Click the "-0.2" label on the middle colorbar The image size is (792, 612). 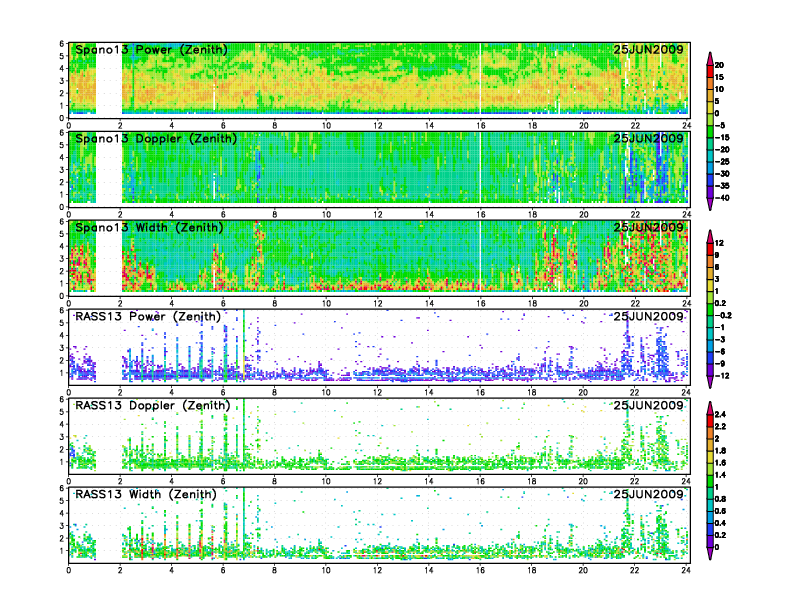coord(723,315)
